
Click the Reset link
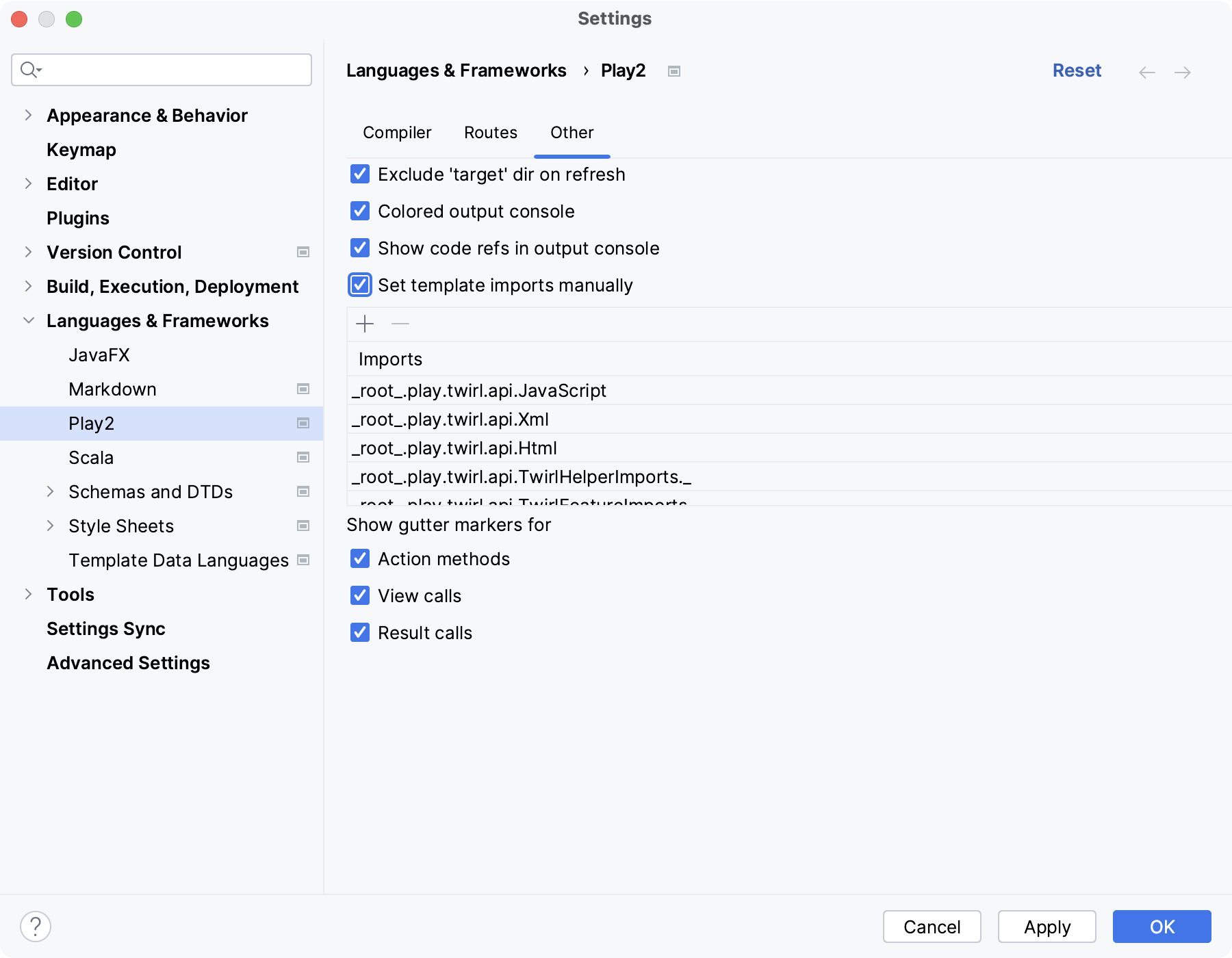coord(1077,70)
